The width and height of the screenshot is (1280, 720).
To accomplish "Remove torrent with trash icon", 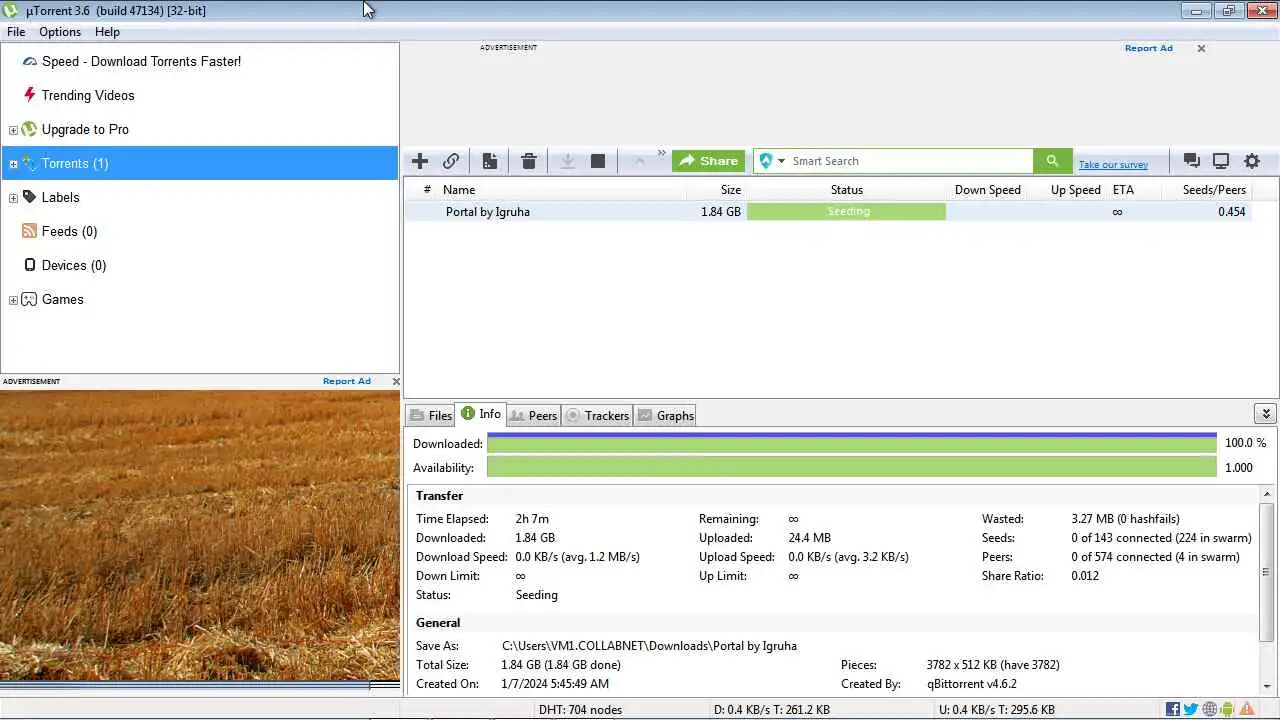I will (529, 161).
